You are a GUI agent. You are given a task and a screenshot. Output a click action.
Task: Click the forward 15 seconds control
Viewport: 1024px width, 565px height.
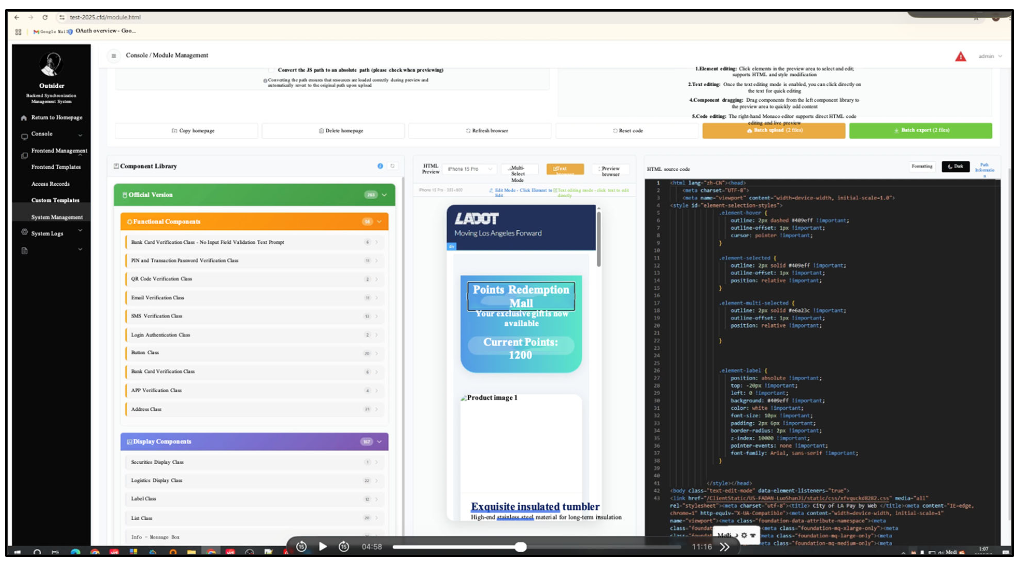coord(344,546)
